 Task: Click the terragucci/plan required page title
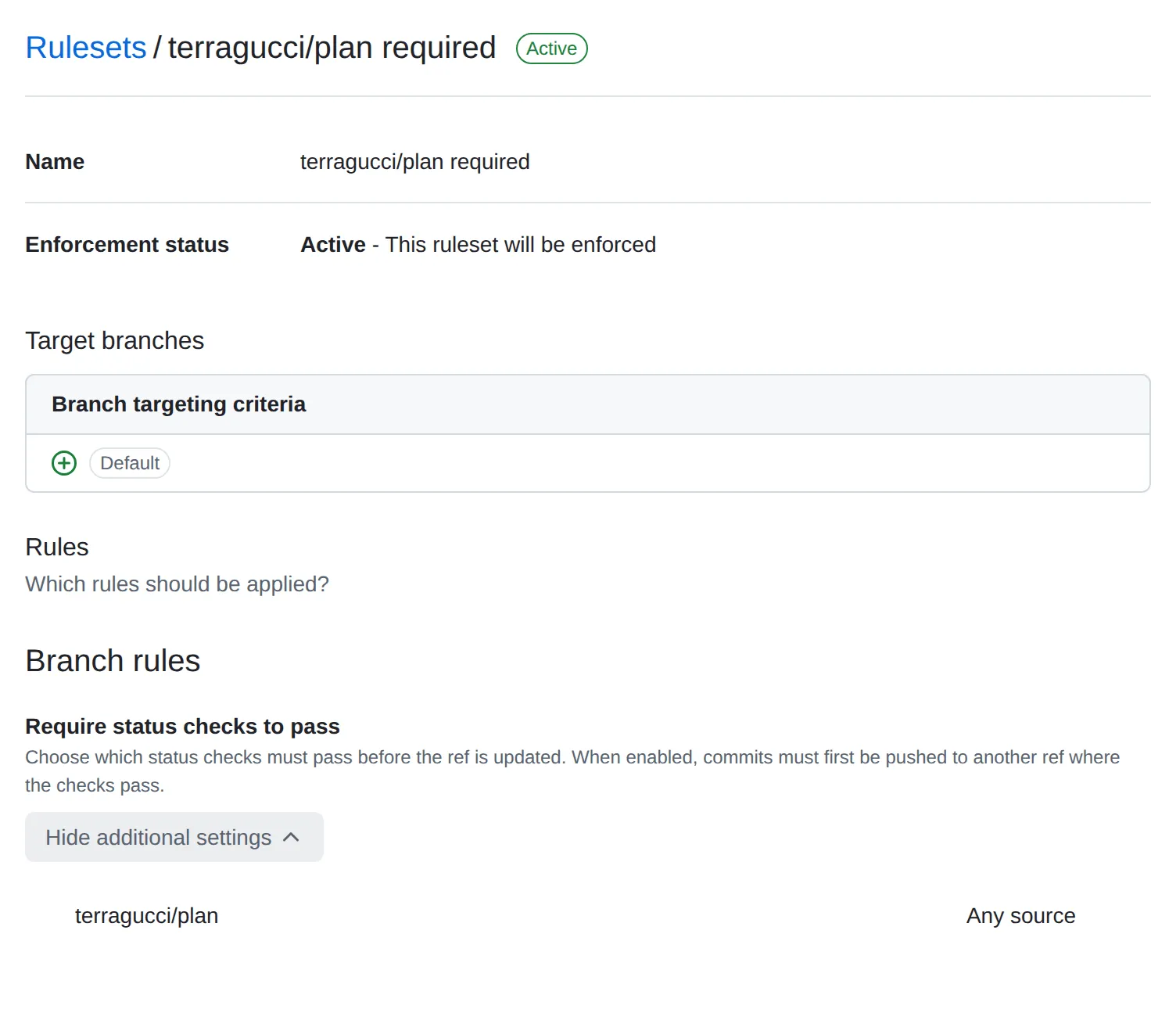[332, 48]
